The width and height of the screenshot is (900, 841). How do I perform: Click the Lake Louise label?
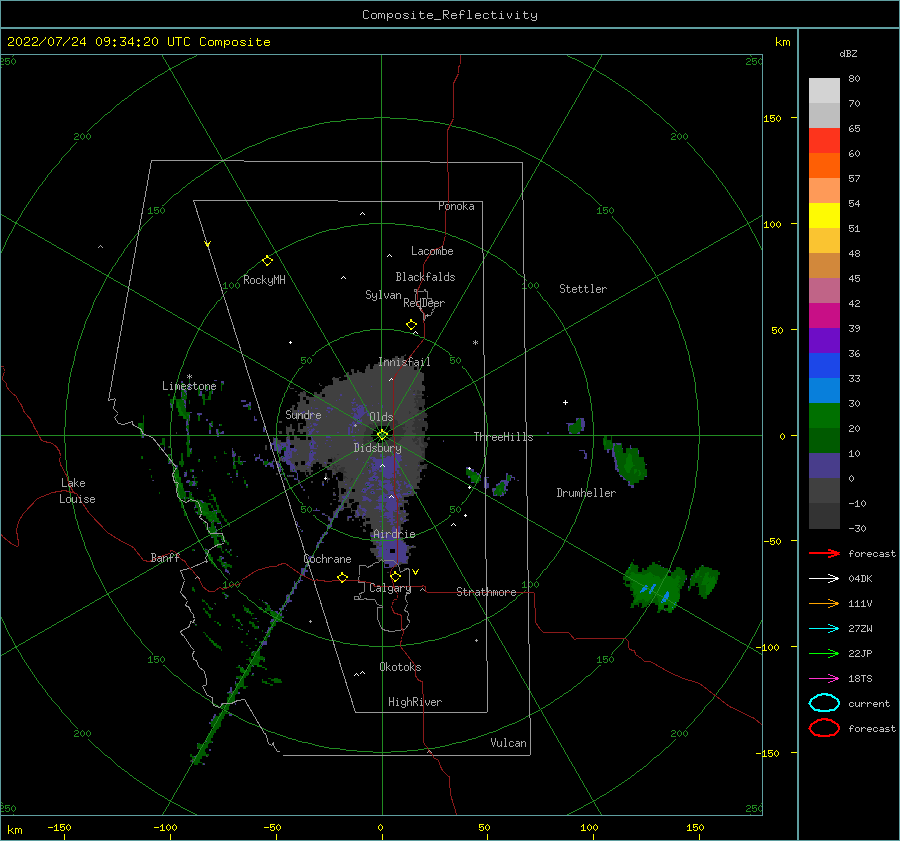[77, 491]
